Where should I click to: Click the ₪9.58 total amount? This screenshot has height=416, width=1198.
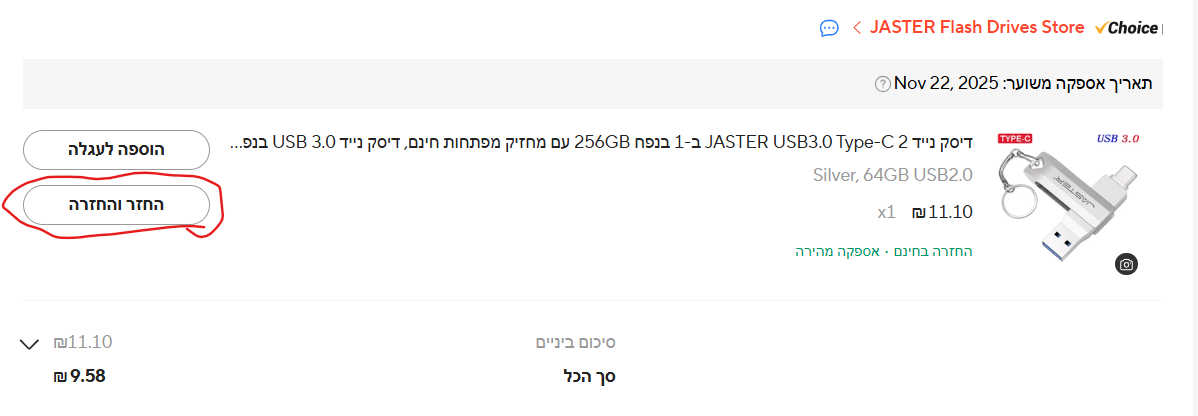[80, 377]
